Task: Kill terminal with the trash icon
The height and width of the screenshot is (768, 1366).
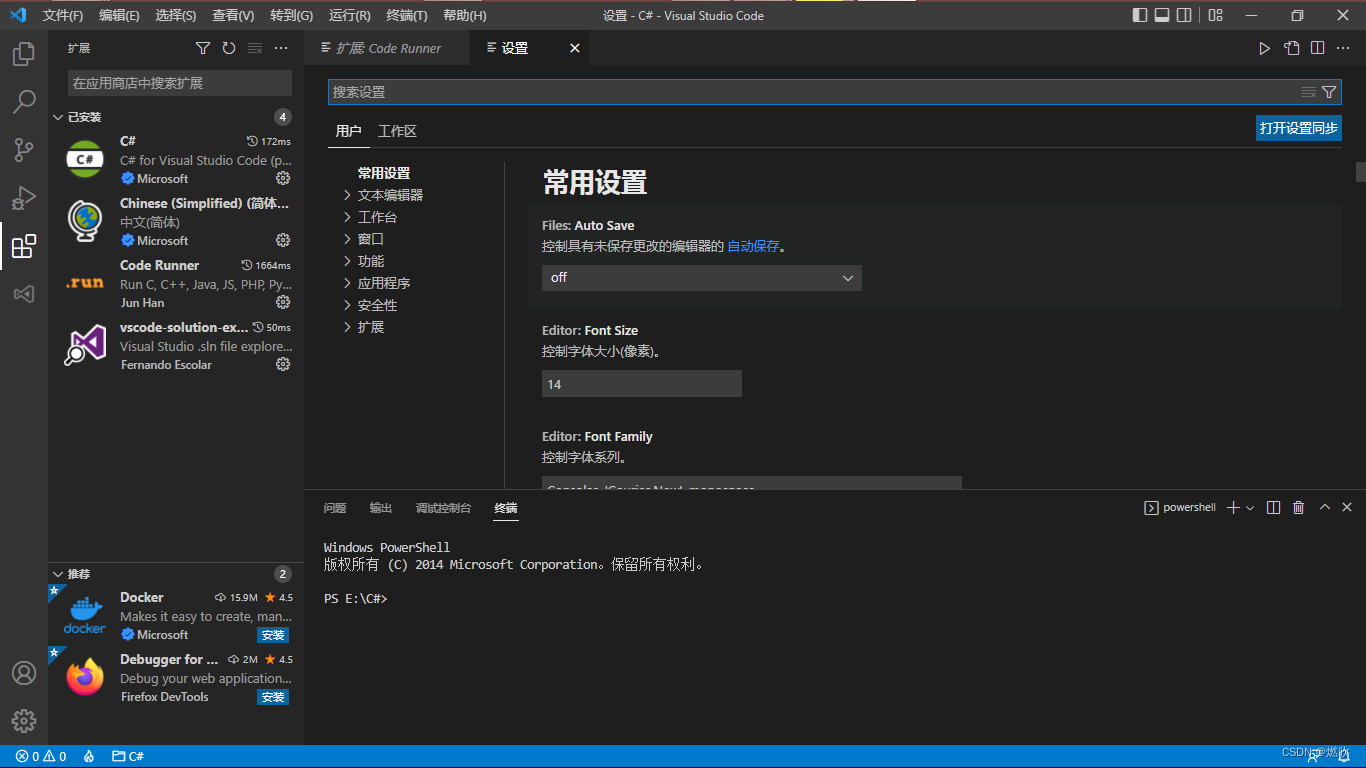Action: click(x=1299, y=508)
